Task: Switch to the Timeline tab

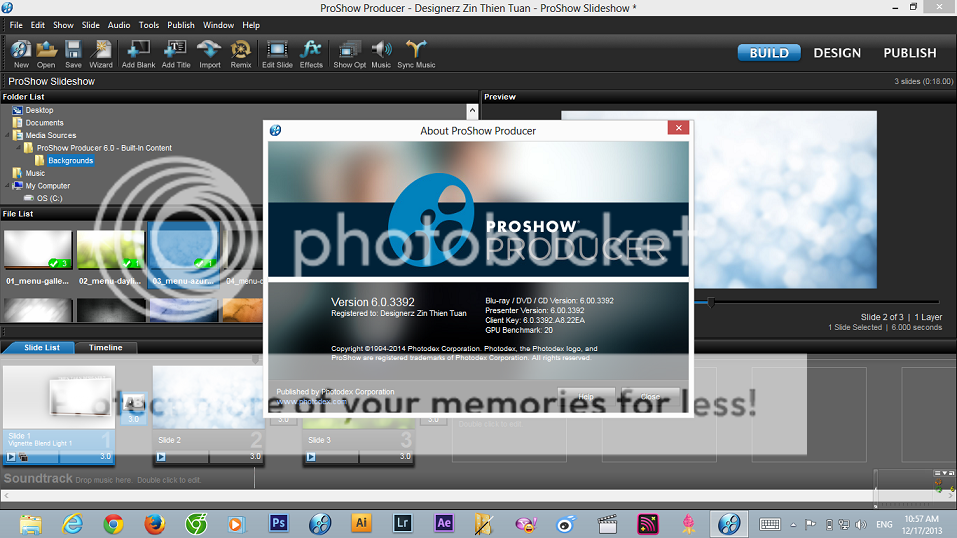Action: click(105, 348)
